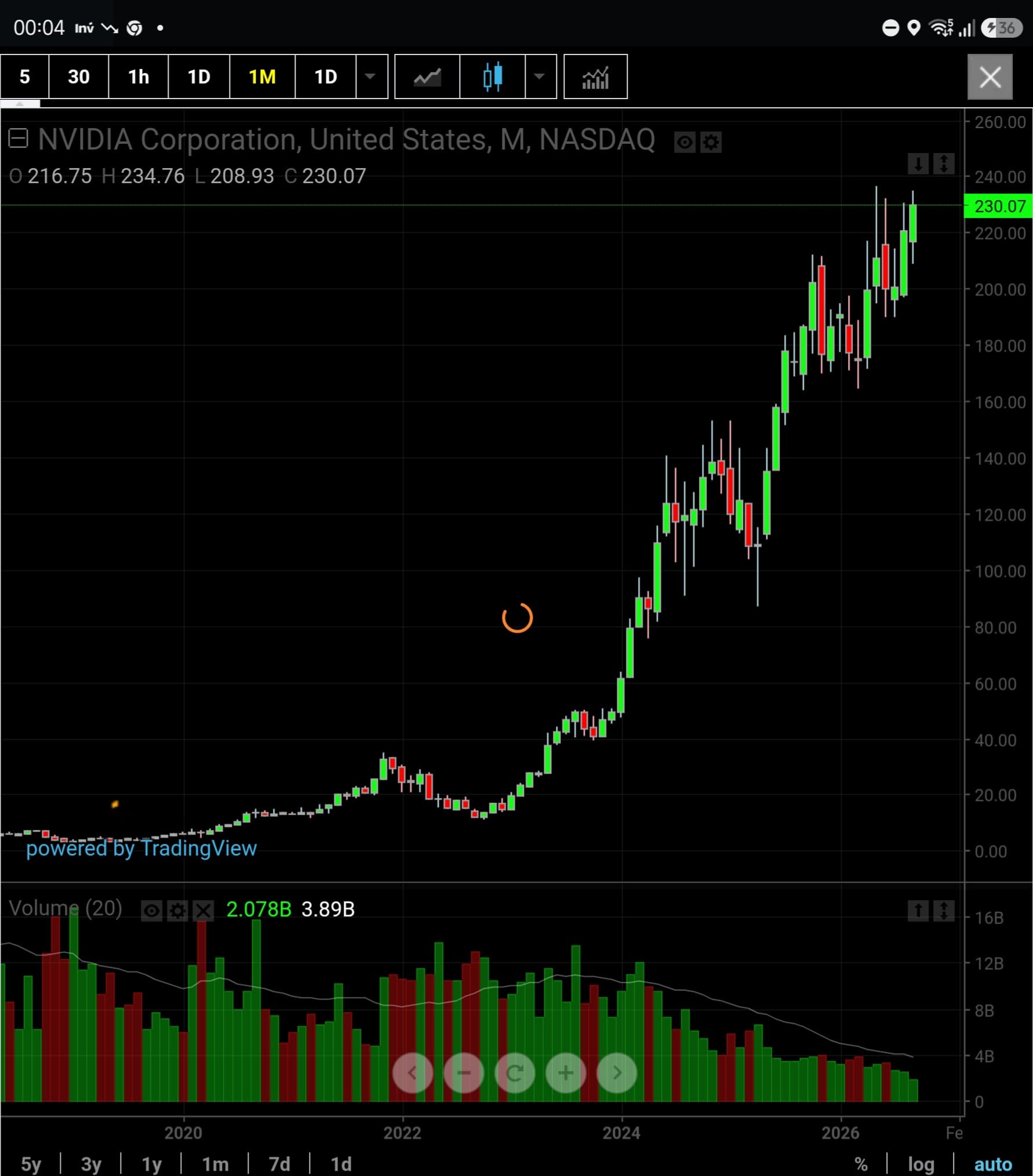
Task: Tap the battery indicator in status bar
Action: [x=1001, y=28]
